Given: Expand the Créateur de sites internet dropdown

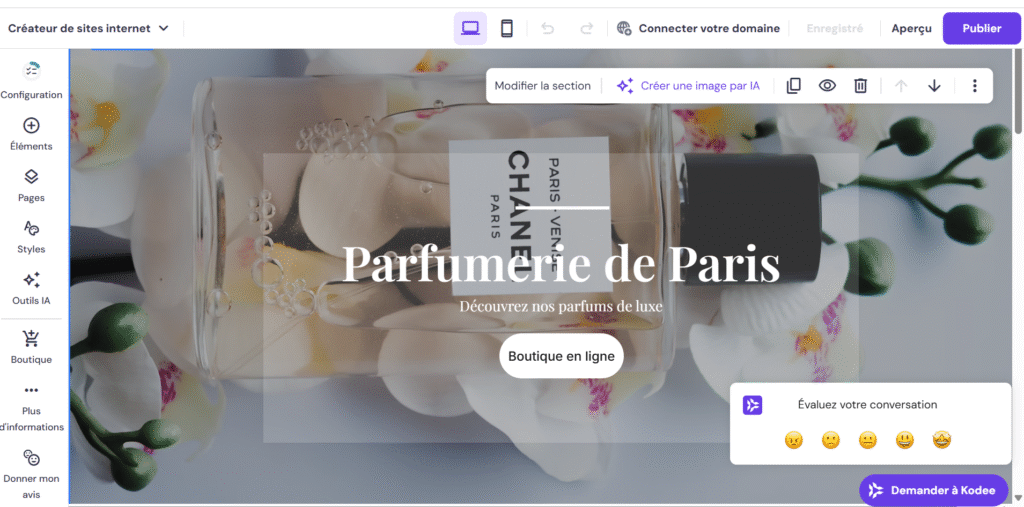Looking at the screenshot, I should 89,28.
